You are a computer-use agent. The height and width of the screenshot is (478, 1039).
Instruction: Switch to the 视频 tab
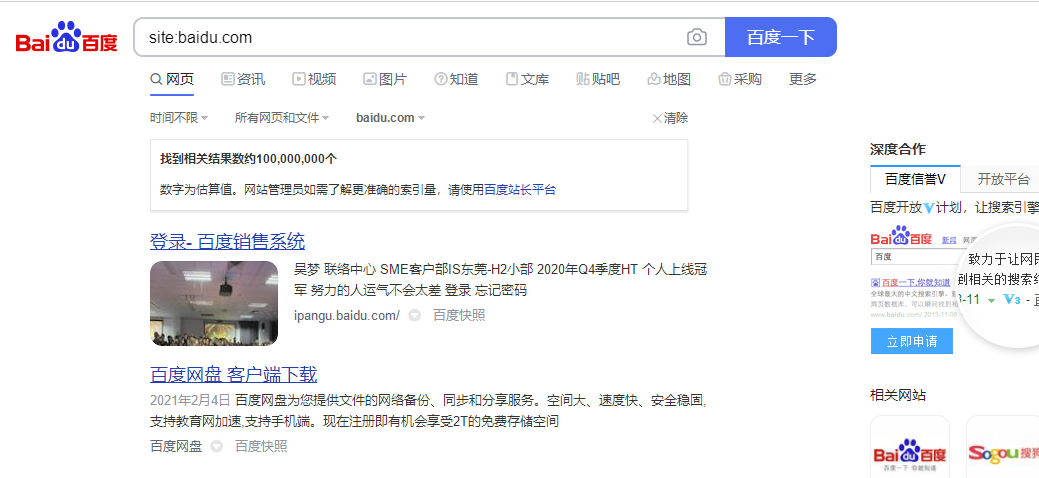(314, 80)
